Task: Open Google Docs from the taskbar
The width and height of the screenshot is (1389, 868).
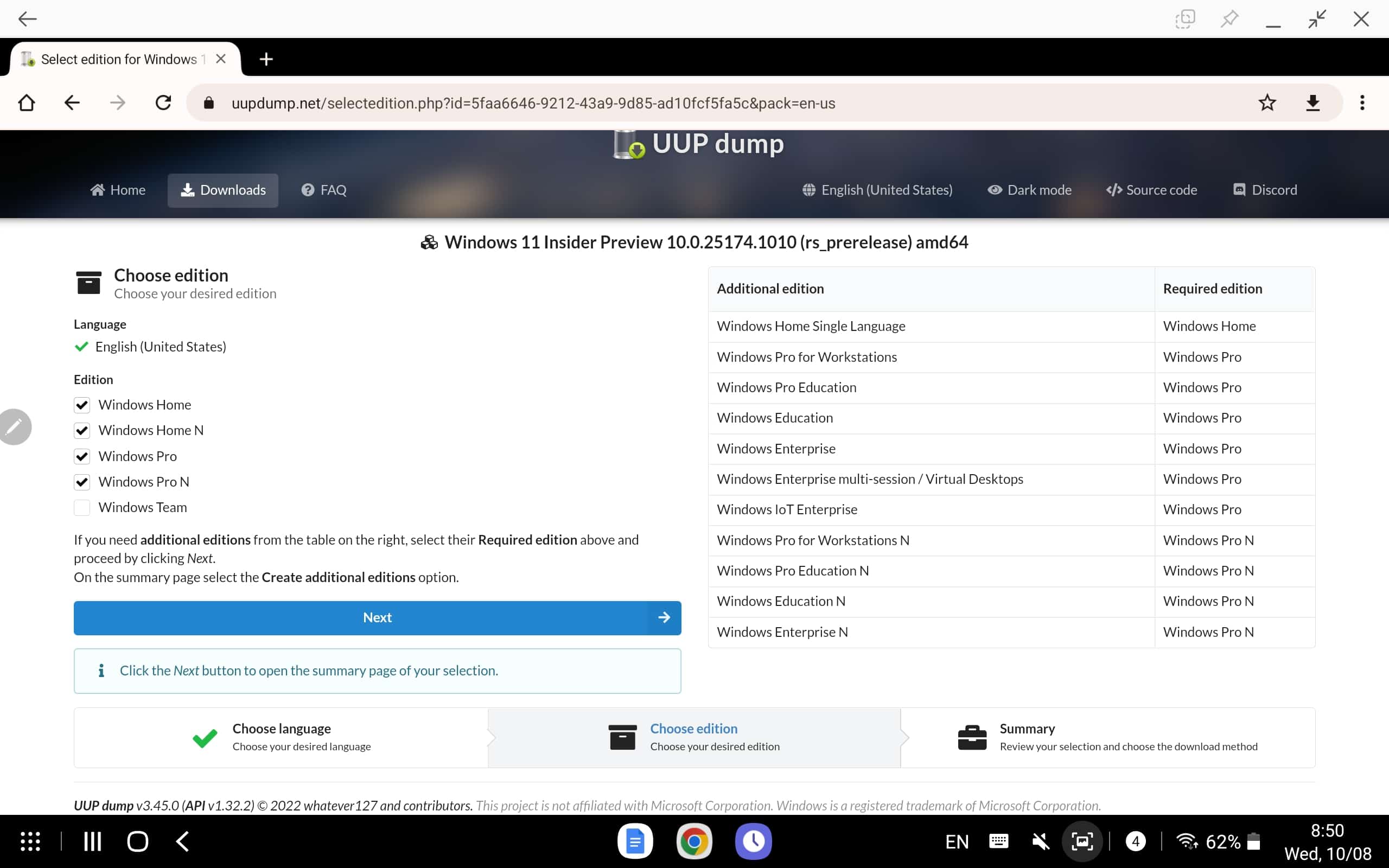Action: pyautogui.click(x=635, y=841)
